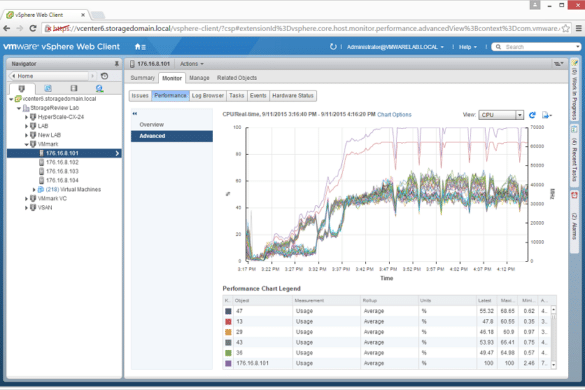
Task: Click in the Search field
Action: pos(536,47)
